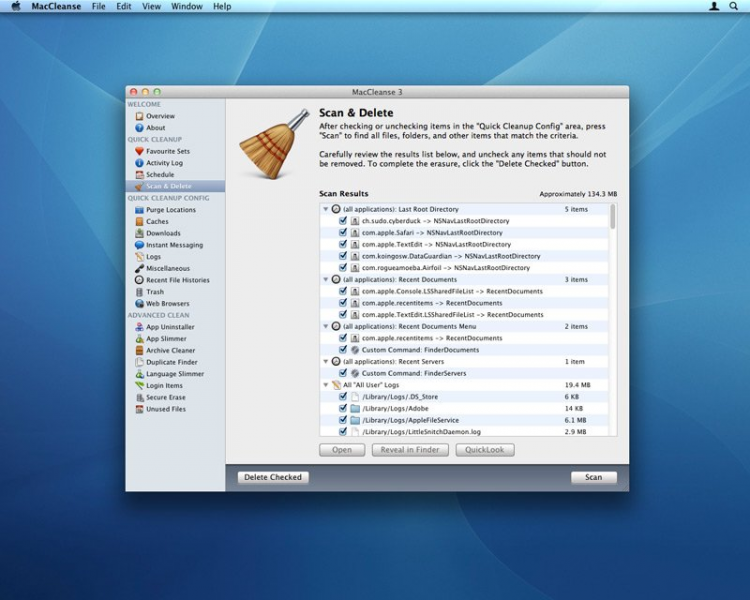Image resolution: width=750 pixels, height=600 pixels.
Task: Click the App Slimmer icon
Action: [x=139, y=339]
